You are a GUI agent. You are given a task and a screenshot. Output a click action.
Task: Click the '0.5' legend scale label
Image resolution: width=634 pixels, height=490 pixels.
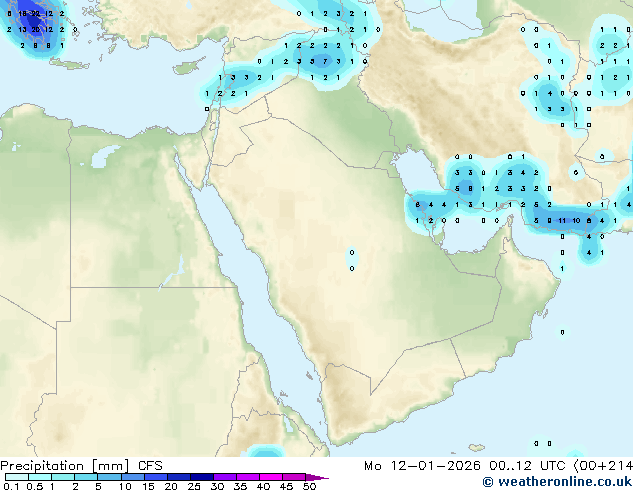35,486
